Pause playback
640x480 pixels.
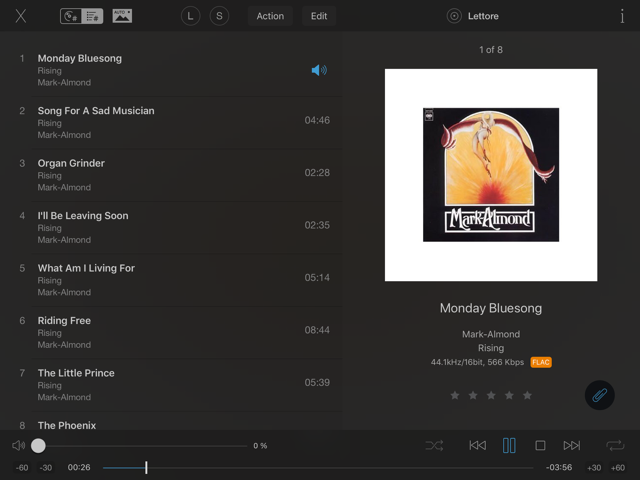pyautogui.click(x=509, y=445)
